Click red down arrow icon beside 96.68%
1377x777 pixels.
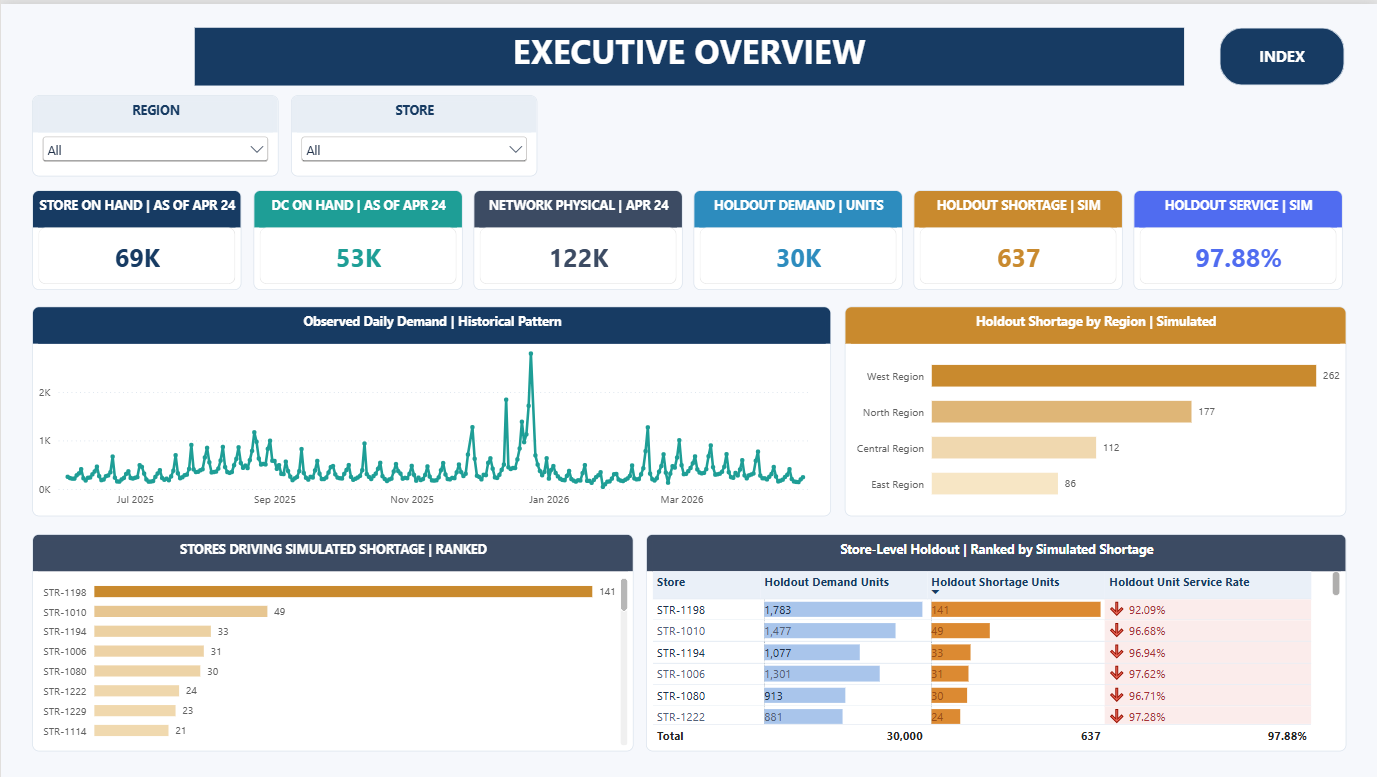point(1118,631)
